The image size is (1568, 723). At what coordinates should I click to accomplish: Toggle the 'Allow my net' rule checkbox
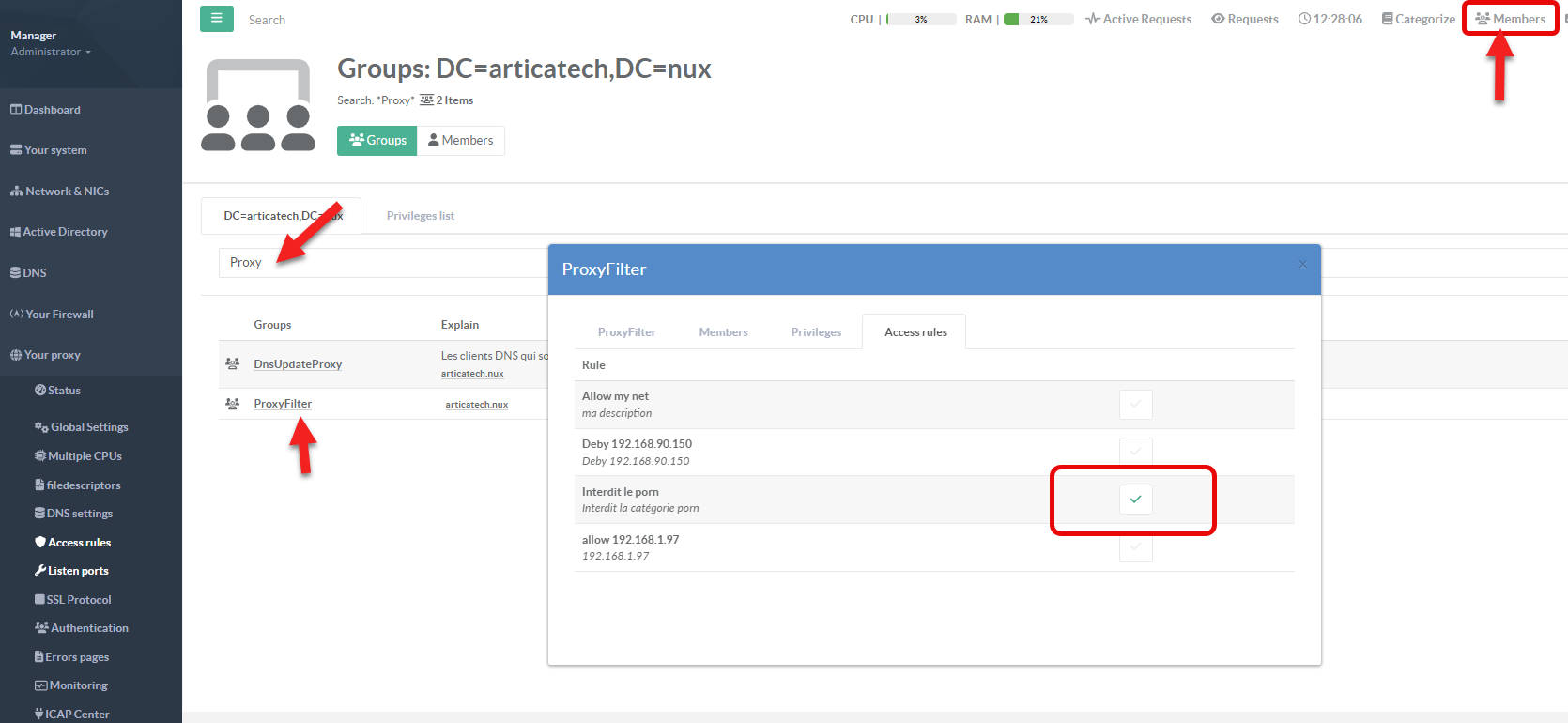(x=1135, y=404)
